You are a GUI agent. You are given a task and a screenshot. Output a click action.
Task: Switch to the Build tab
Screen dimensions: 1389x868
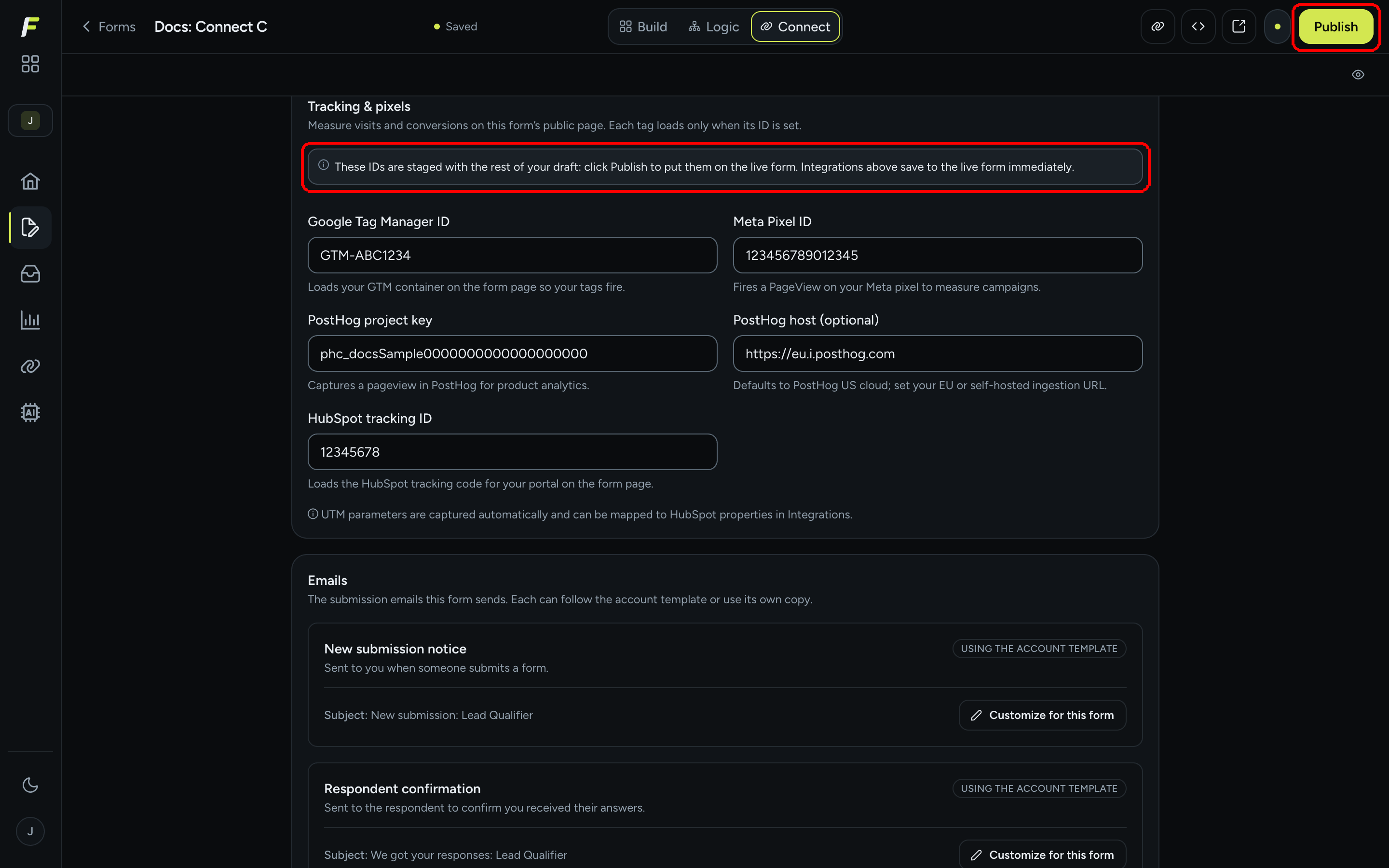point(643,27)
